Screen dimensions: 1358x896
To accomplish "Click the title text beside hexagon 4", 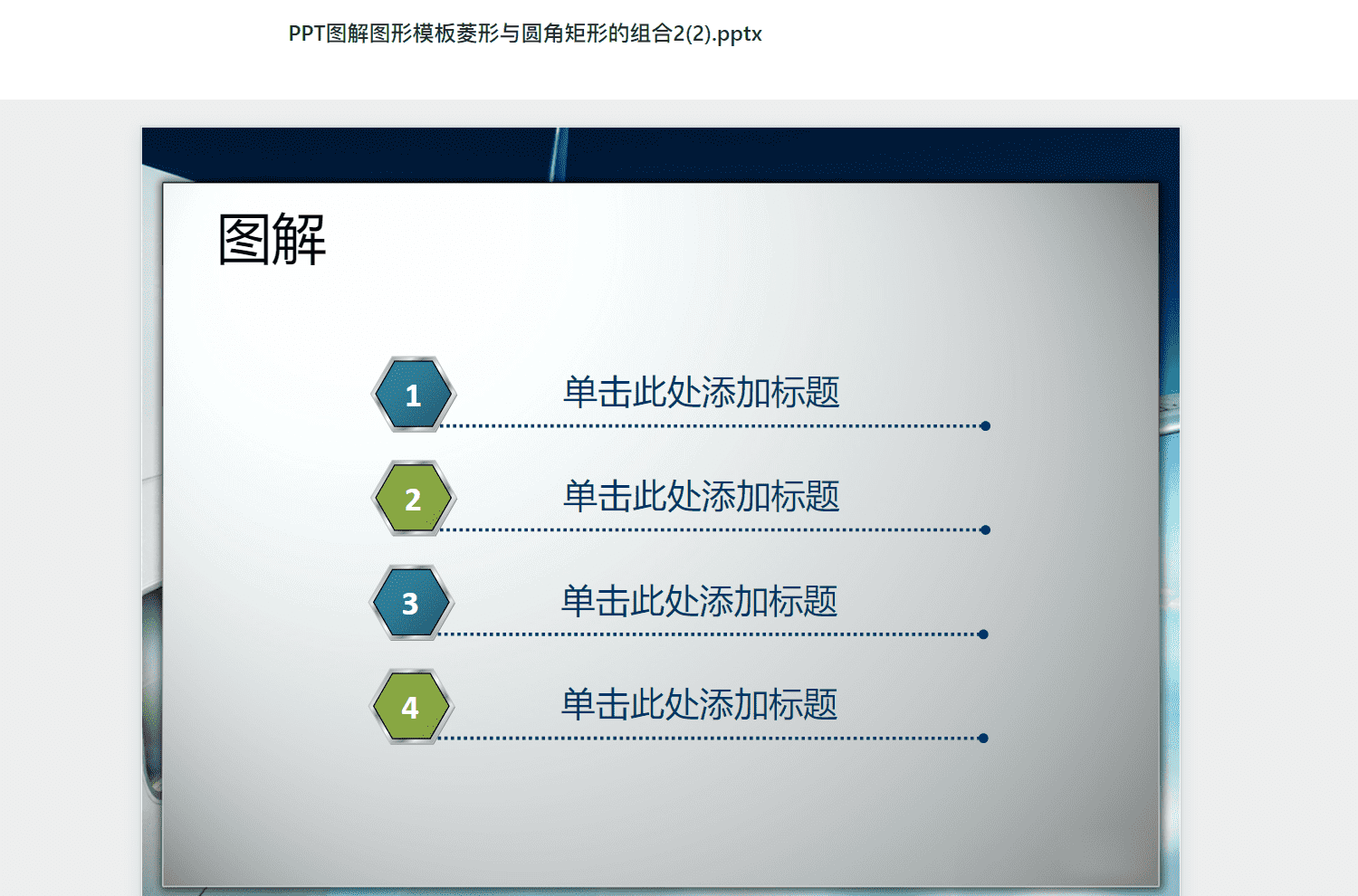I will (x=700, y=705).
